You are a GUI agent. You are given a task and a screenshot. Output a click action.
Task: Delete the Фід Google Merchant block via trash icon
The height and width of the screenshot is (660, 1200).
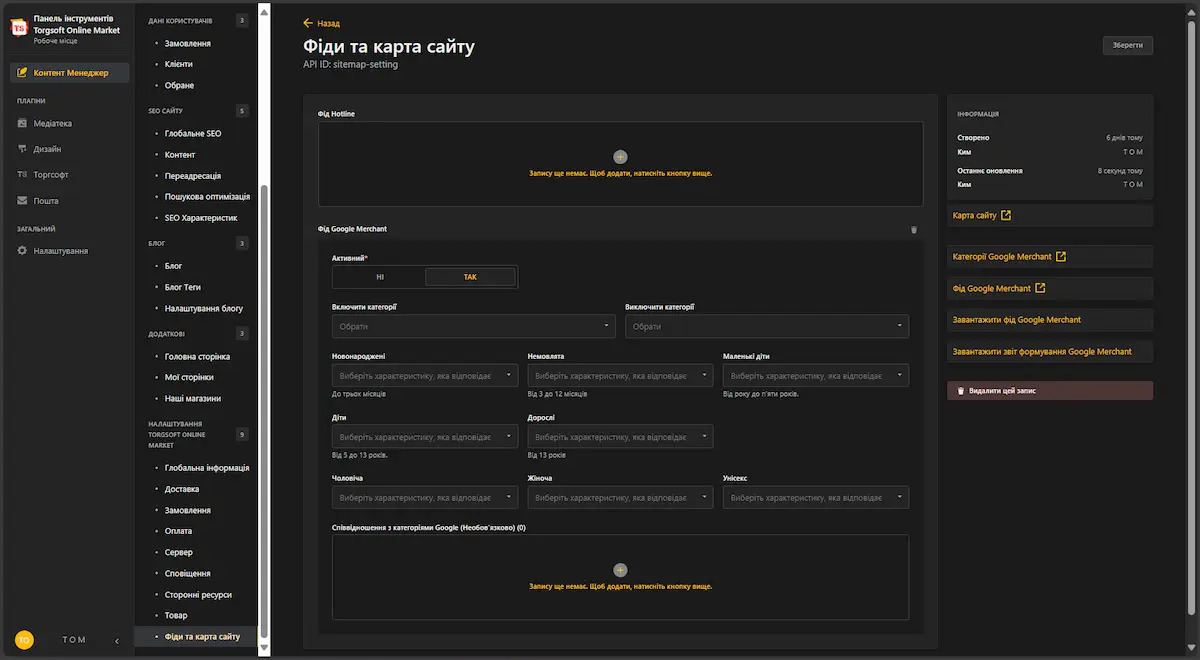click(x=913, y=230)
